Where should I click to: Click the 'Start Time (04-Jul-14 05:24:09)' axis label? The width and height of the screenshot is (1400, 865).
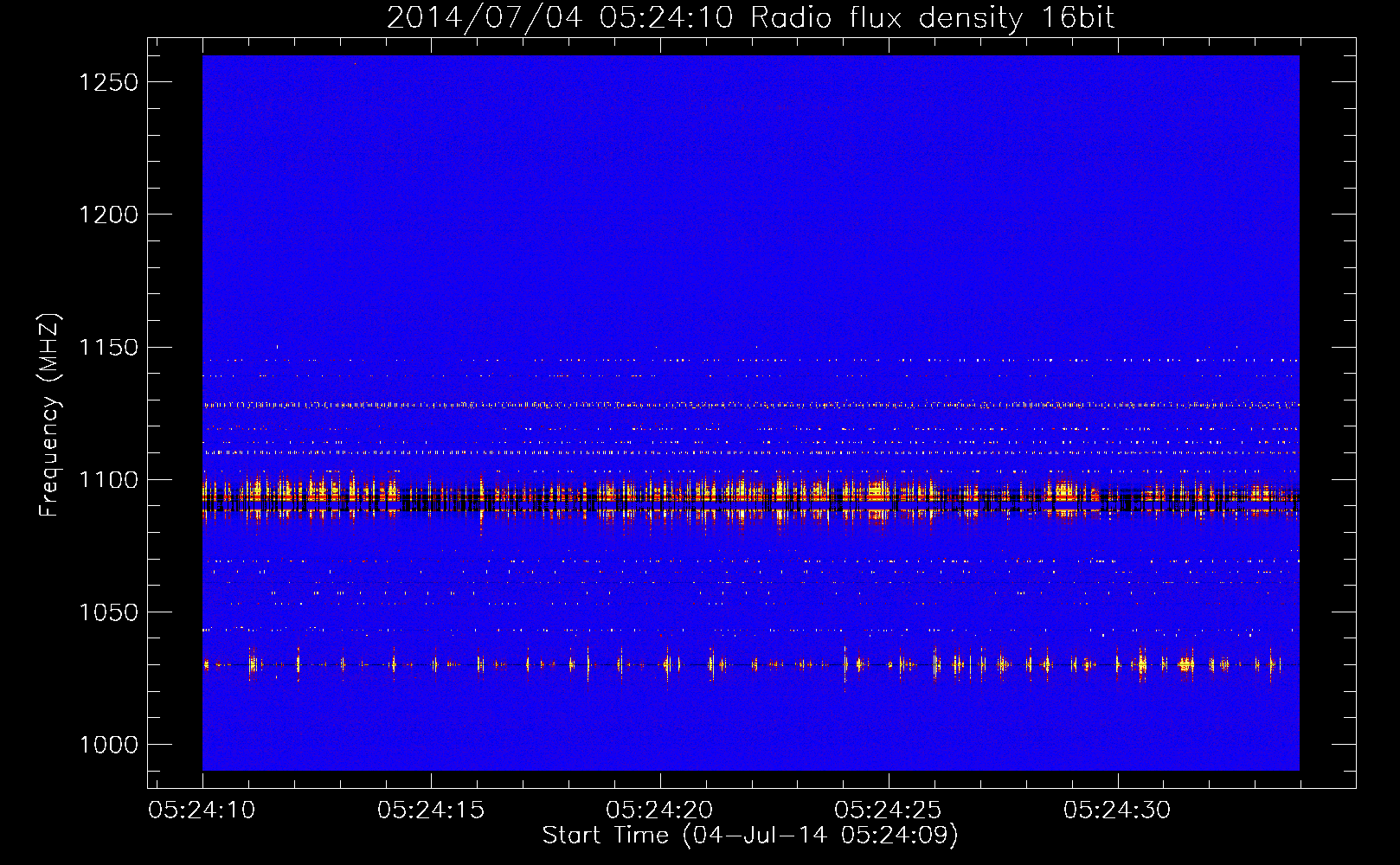(750, 836)
